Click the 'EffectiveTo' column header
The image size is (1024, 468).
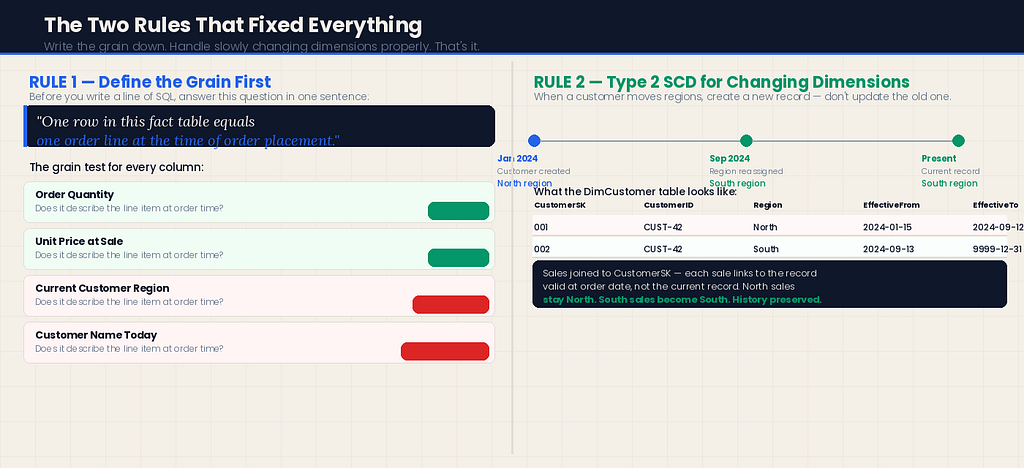click(995, 205)
